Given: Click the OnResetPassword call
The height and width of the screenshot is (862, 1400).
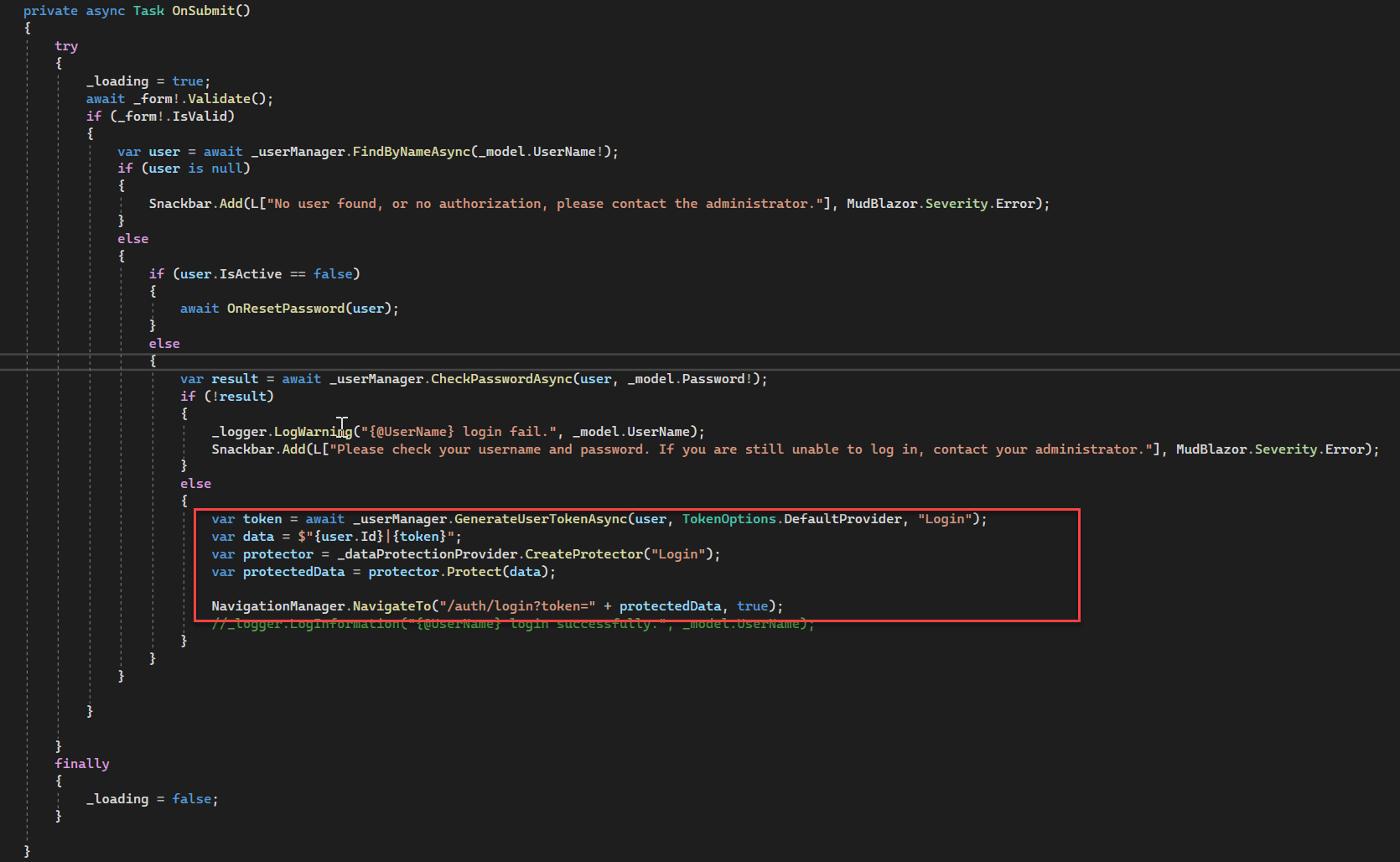Looking at the screenshot, I should 286,309.
